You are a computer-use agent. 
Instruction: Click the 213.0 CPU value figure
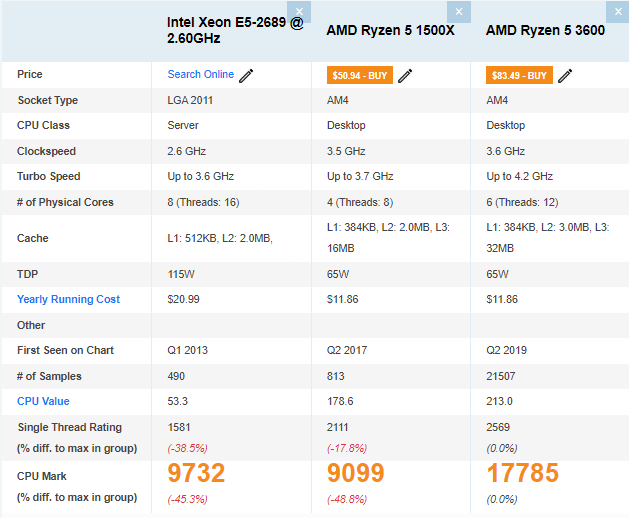(x=499, y=401)
